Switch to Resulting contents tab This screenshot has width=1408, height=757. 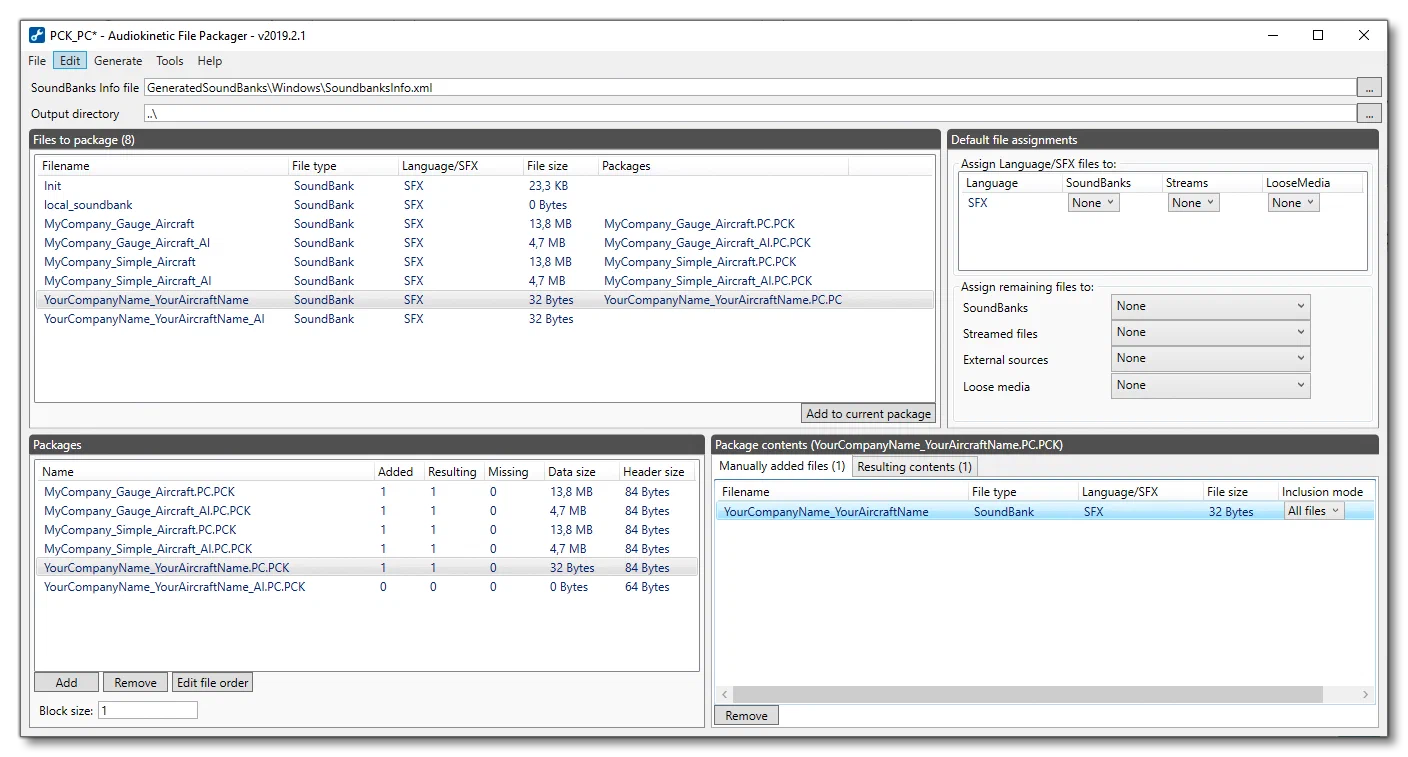click(x=914, y=467)
